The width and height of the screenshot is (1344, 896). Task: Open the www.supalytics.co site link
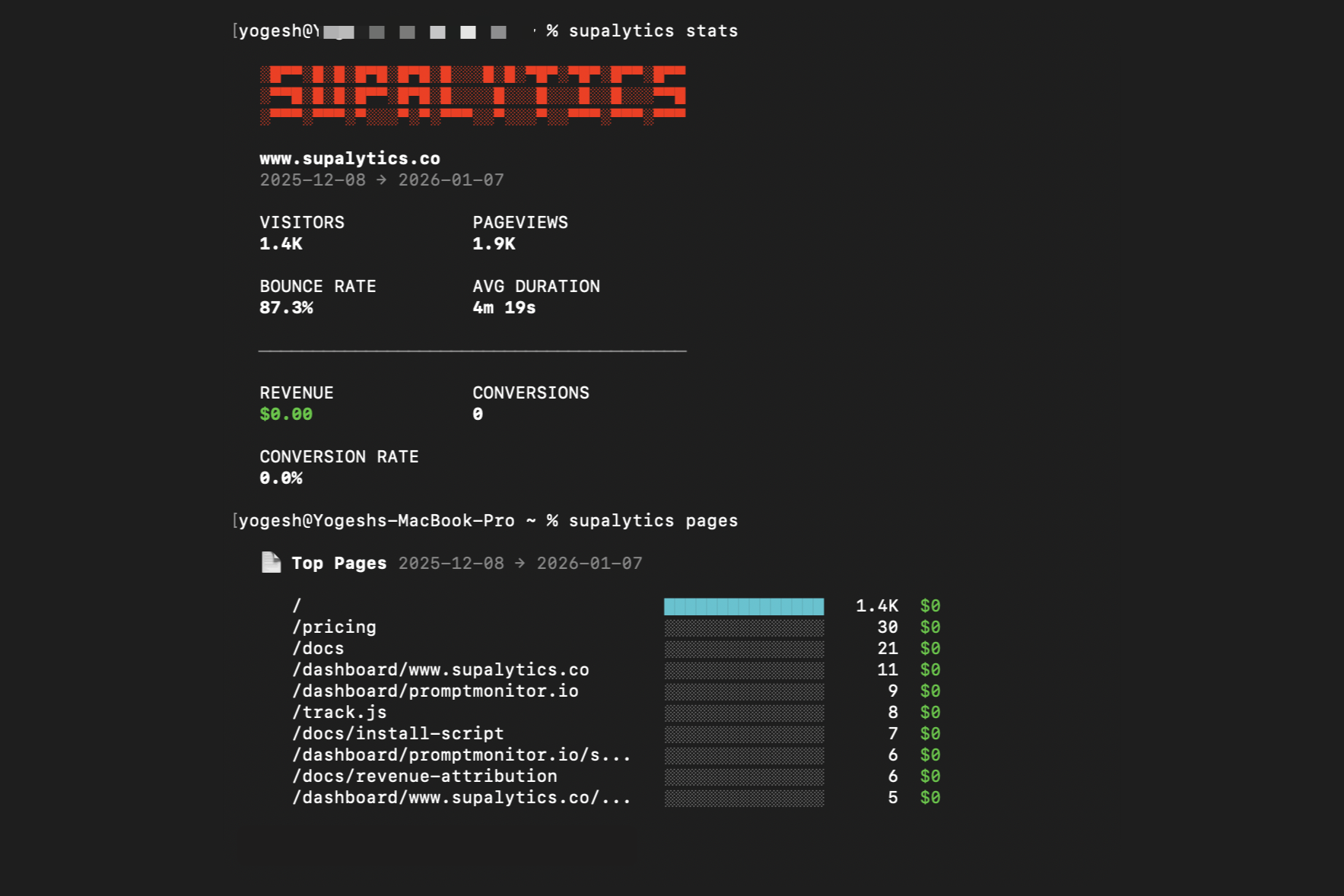click(x=350, y=158)
